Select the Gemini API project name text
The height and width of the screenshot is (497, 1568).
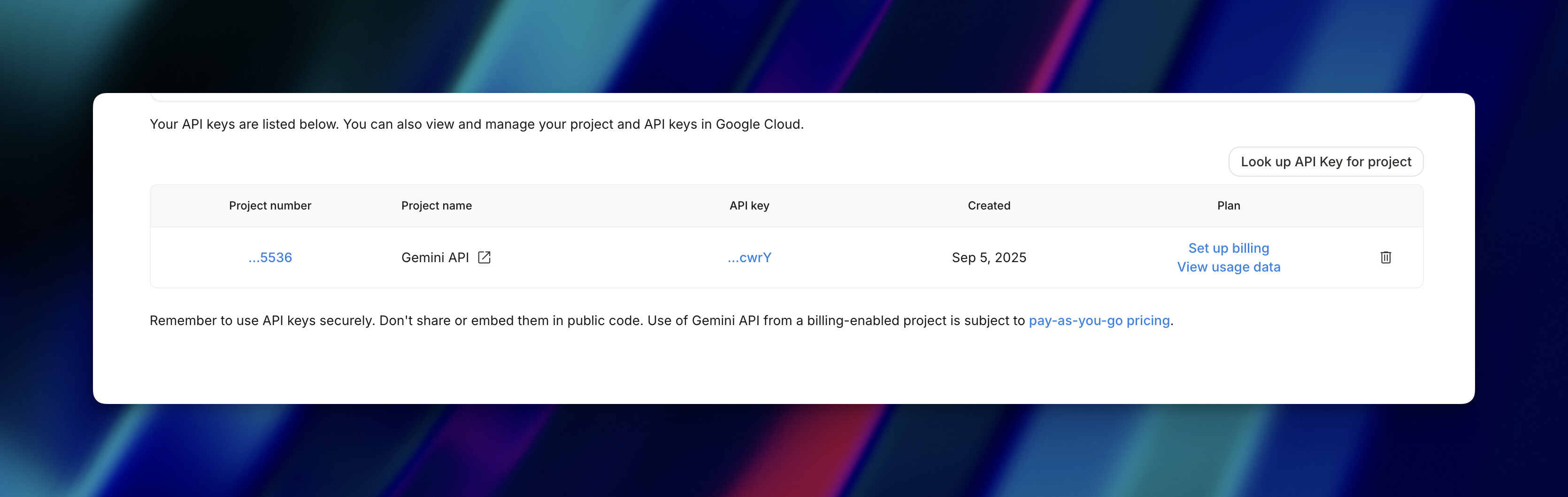click(435, 257)
